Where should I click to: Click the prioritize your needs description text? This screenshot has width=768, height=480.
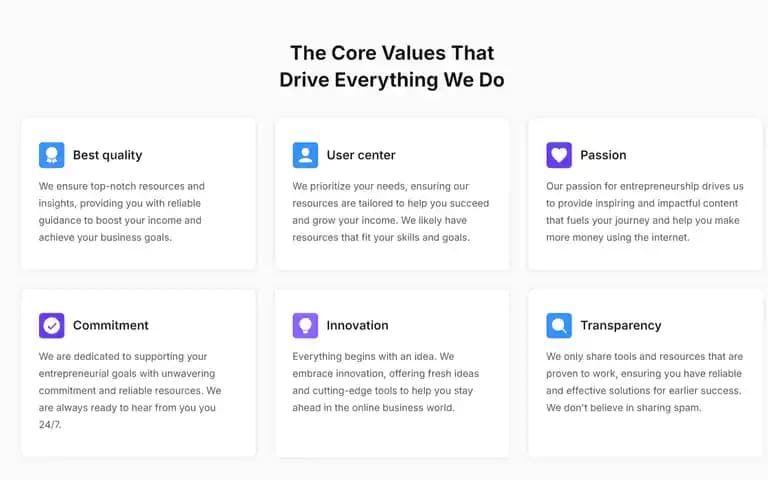pos(391,212)
